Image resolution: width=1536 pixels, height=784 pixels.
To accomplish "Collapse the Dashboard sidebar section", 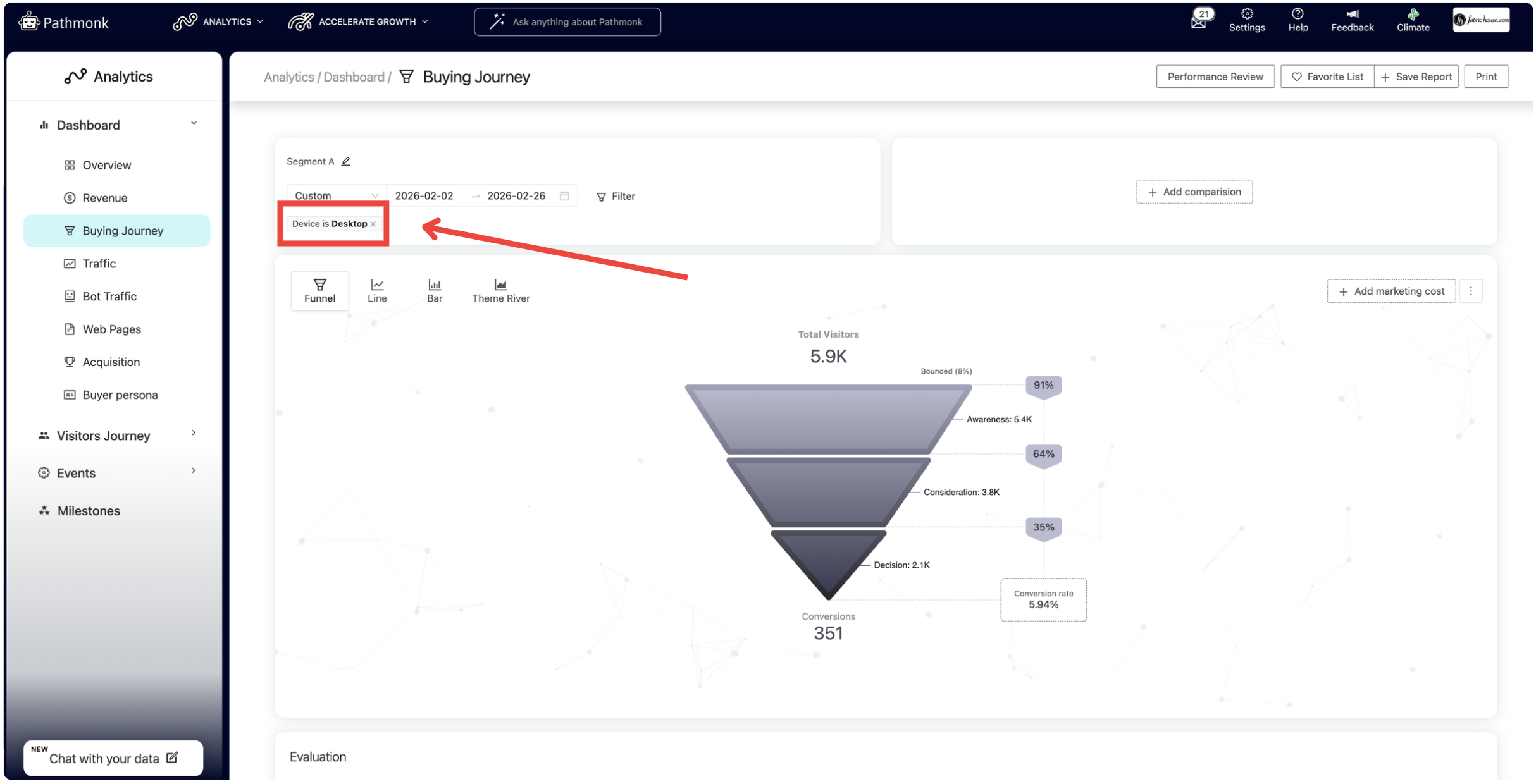I will click(x=194, y=124).
